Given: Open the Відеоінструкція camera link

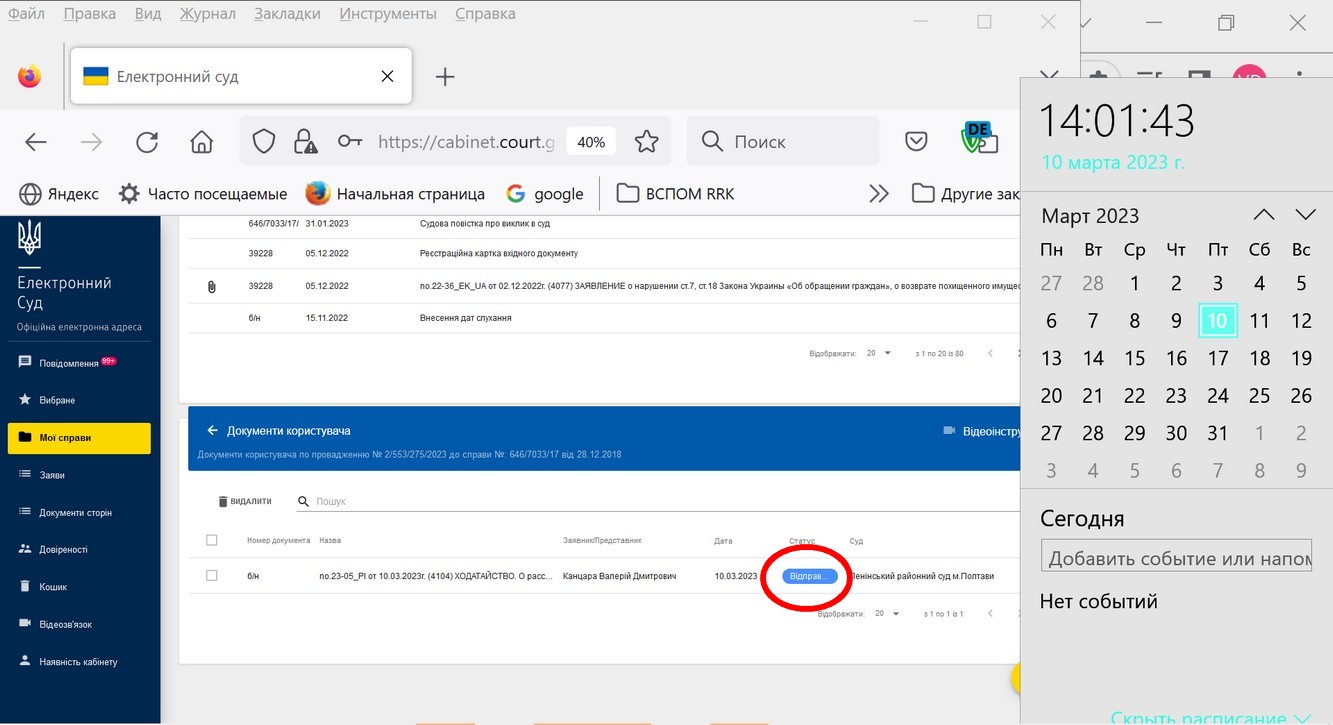Looking at the screenshot, I should pyautogui.click(x=982, y=430).
